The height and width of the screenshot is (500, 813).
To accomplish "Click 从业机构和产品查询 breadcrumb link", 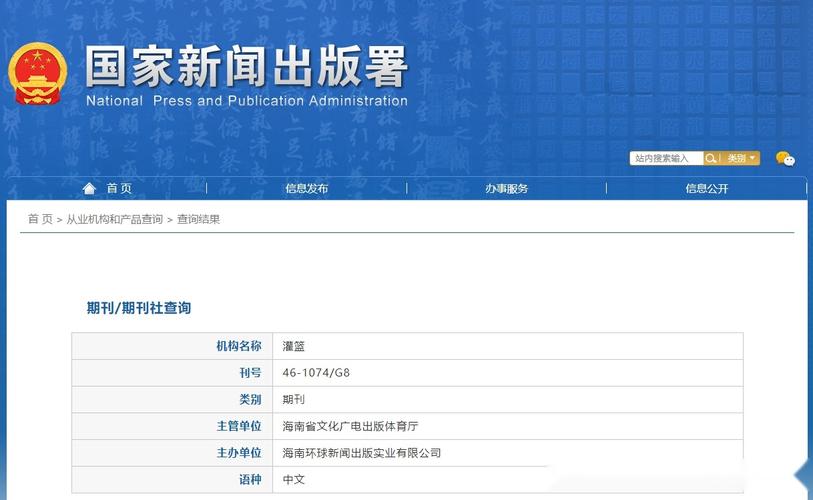I will point(115,219).
